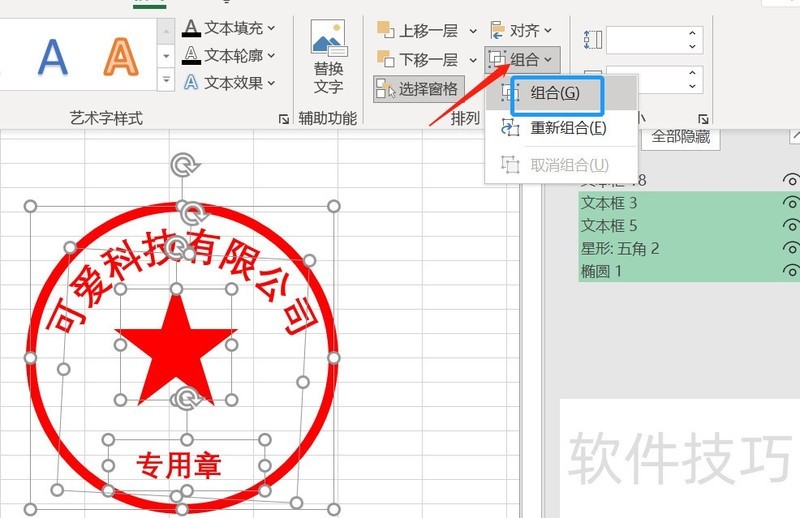Open the 组合 ribbon dropdown arrow
Screen dimensions: 800x518
tap(547, 60)
